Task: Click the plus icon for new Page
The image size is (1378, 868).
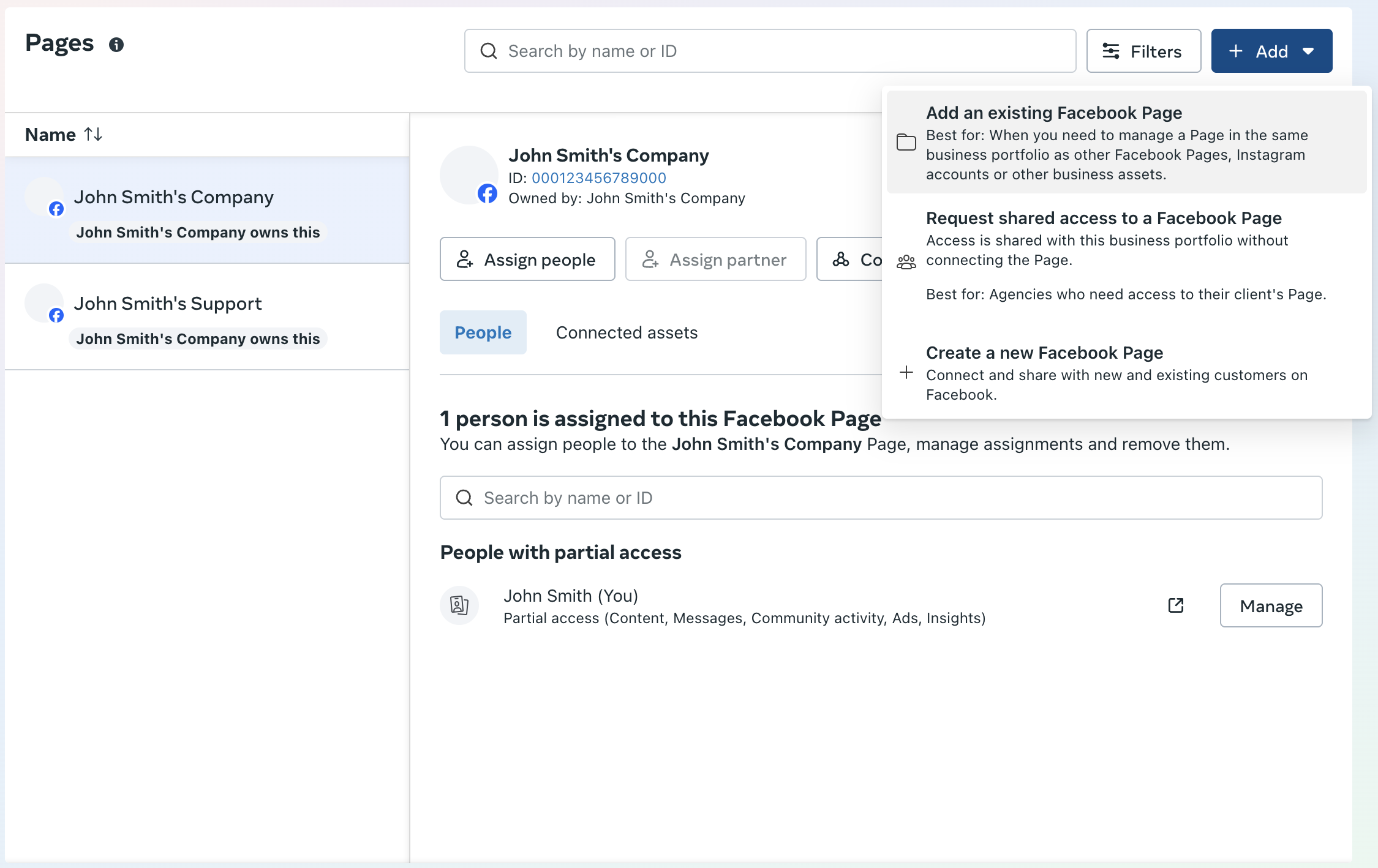Action: coord(906,372)
